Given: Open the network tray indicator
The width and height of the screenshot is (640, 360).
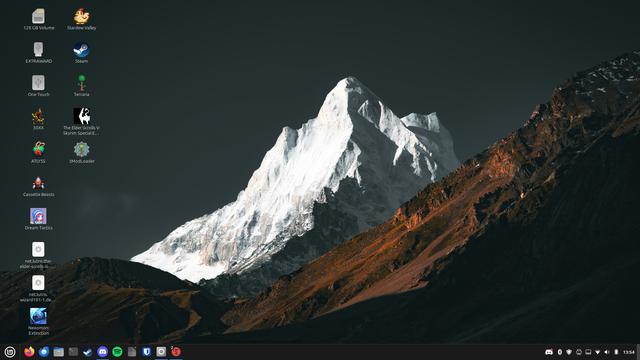Looking at the screenshot, I should tap(598, 352).
